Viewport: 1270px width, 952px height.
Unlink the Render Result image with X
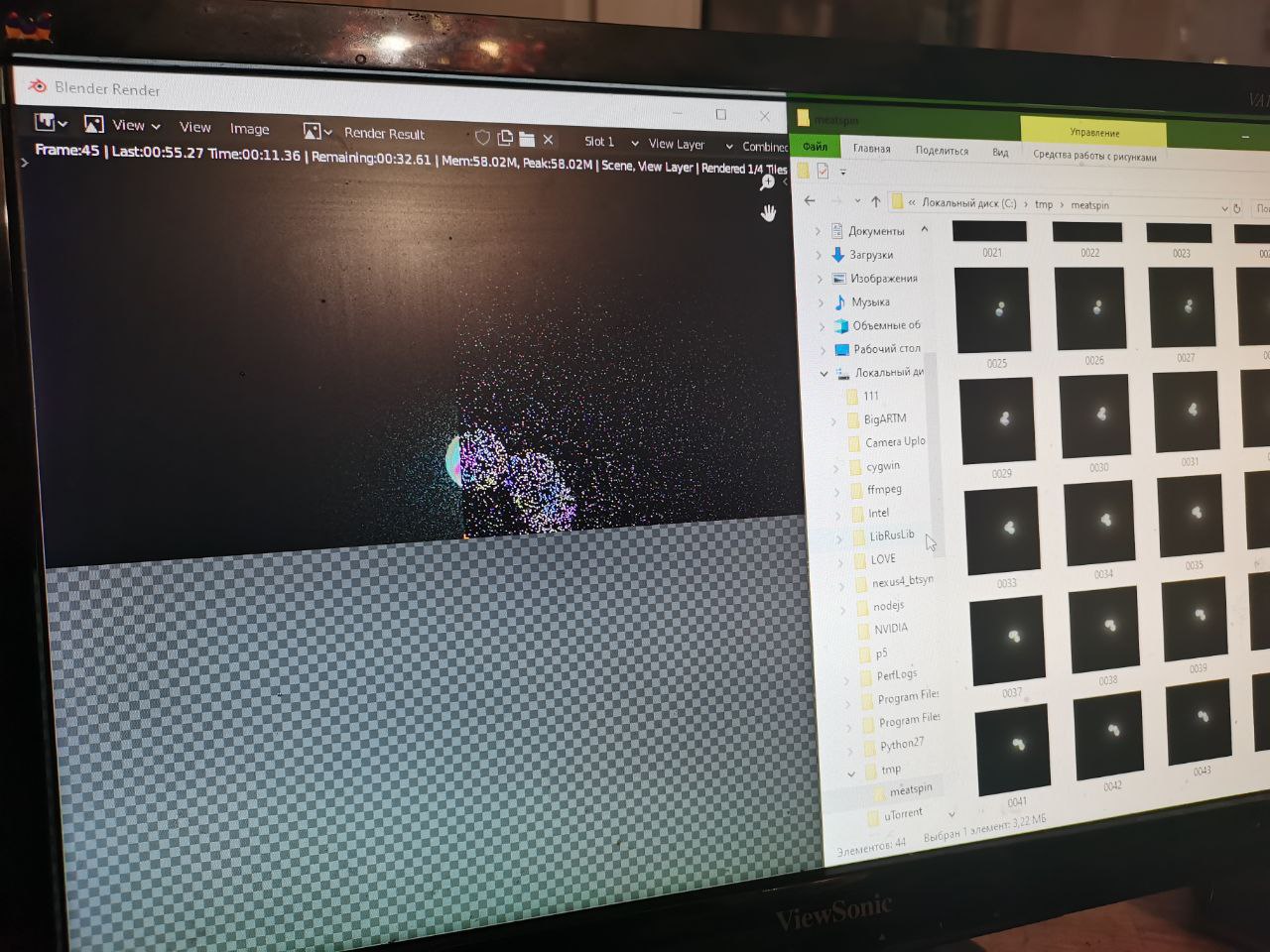(548, 140)
